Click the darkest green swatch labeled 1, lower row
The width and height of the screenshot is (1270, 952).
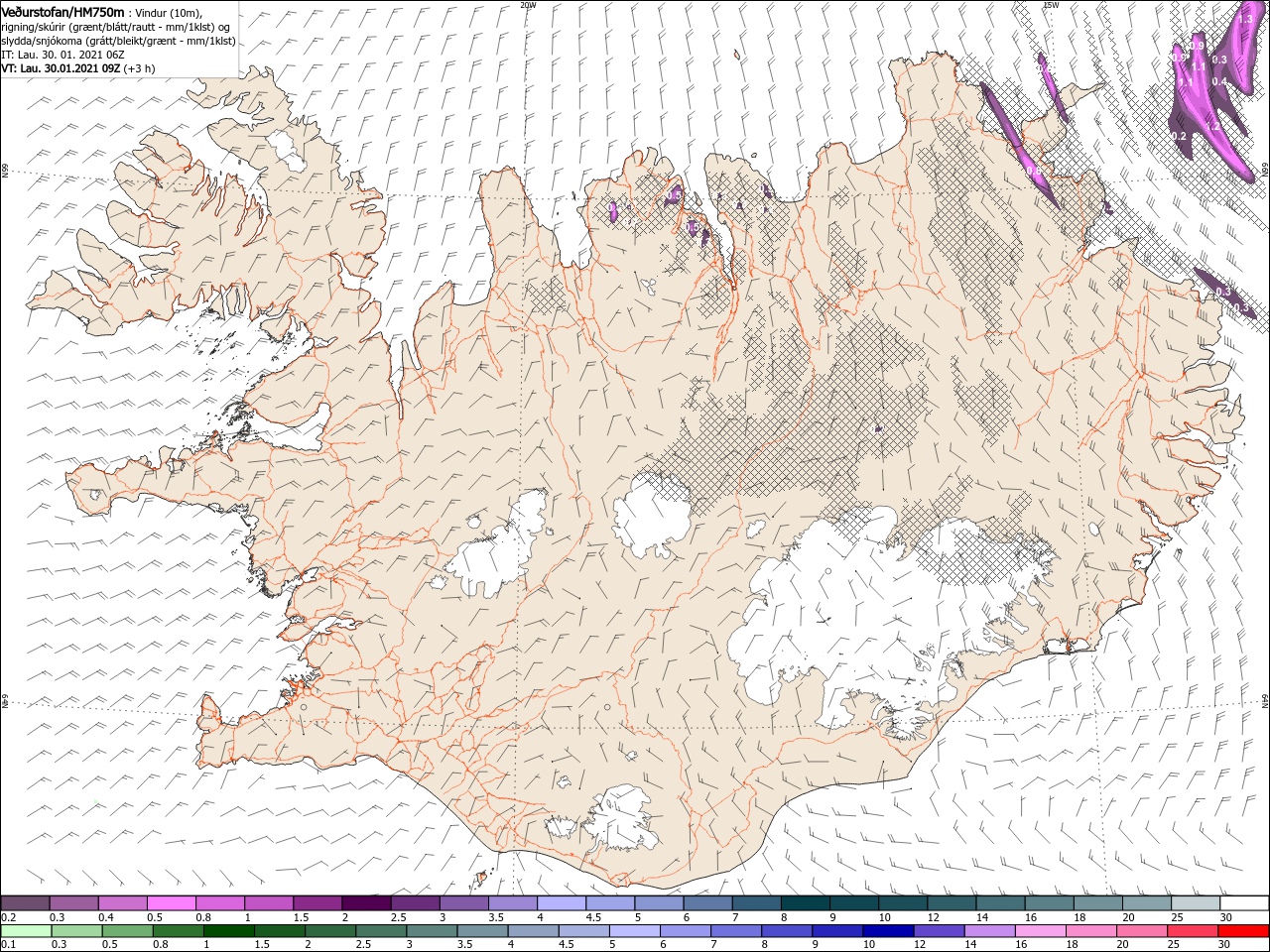pyautogui.click(x=229, y=930)
